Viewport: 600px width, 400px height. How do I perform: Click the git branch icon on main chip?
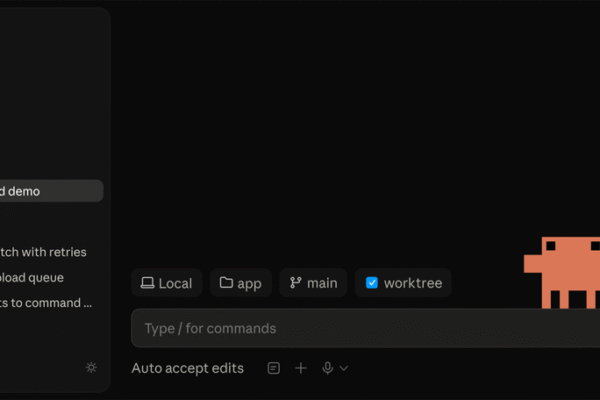point(295,283)
